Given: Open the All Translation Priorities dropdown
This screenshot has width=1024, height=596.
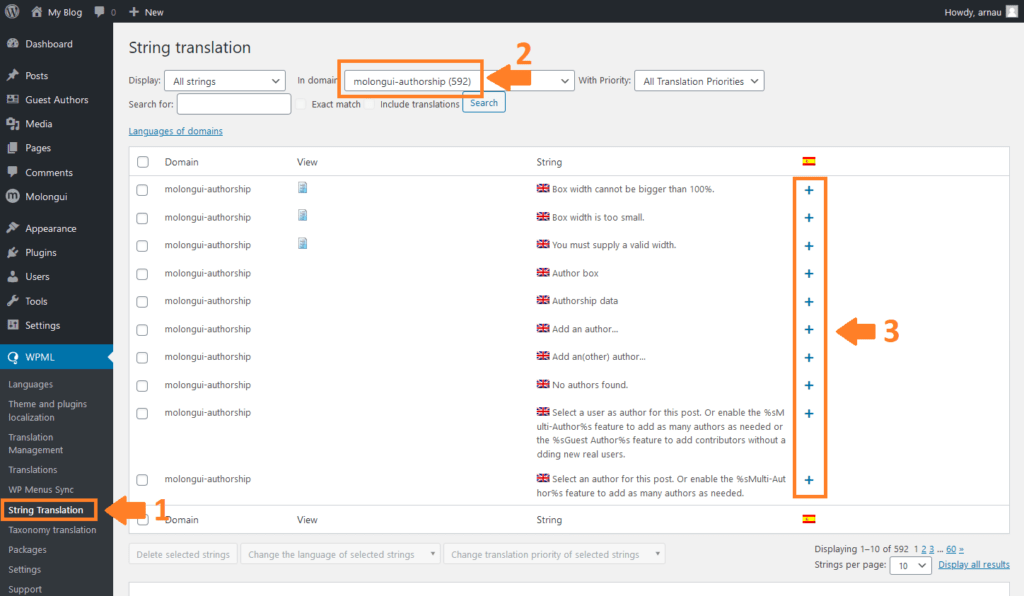Looking at the screenshot, I should [699, 81].
